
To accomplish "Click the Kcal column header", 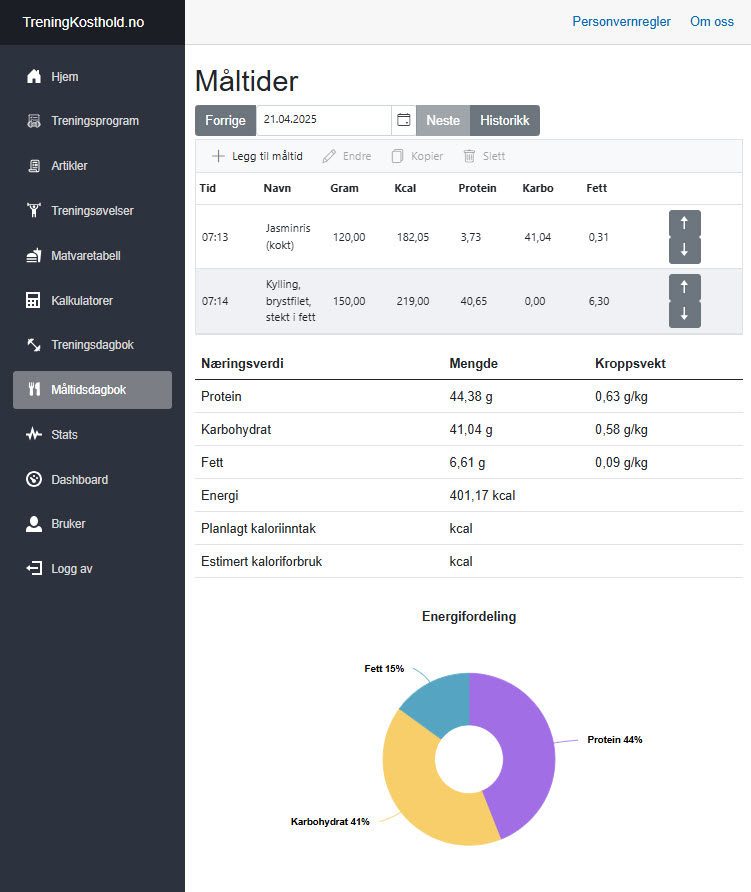I will [405, 188].
